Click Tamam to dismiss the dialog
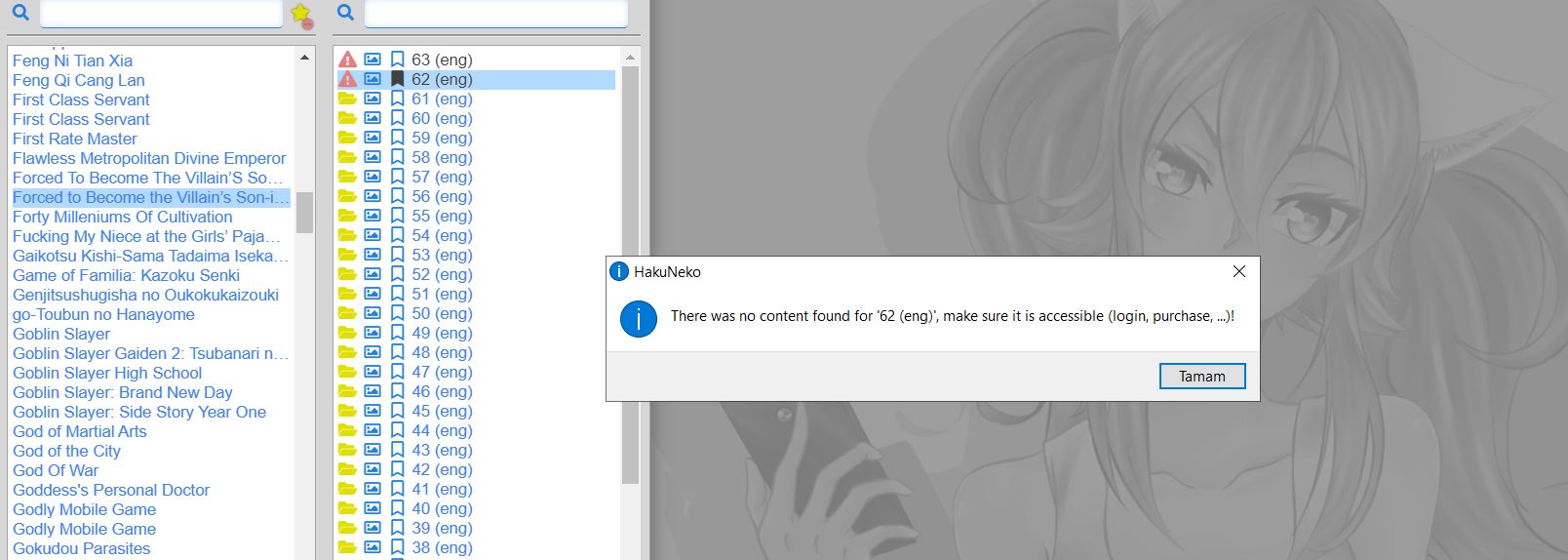Screen dimensions: 1568x560 click(1202, 377)
